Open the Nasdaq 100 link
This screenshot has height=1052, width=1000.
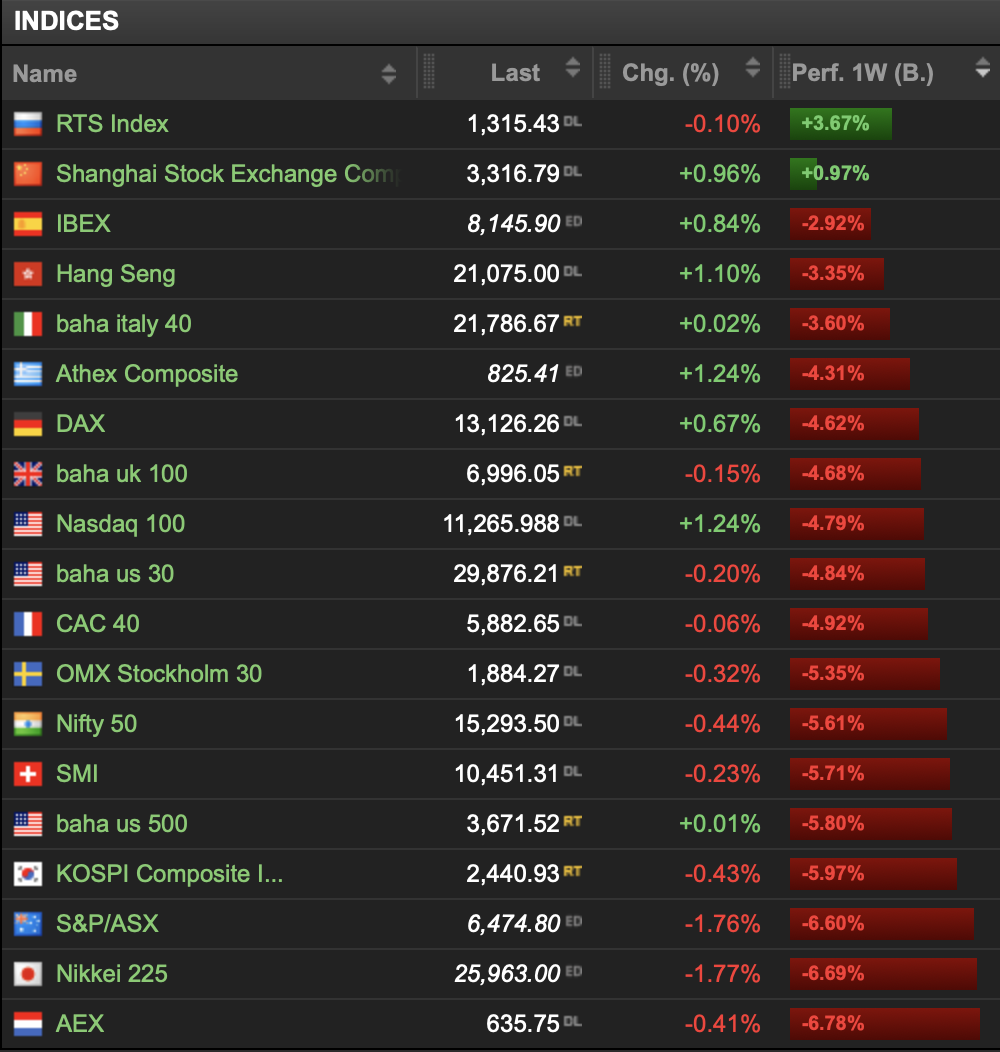(120, 524)
